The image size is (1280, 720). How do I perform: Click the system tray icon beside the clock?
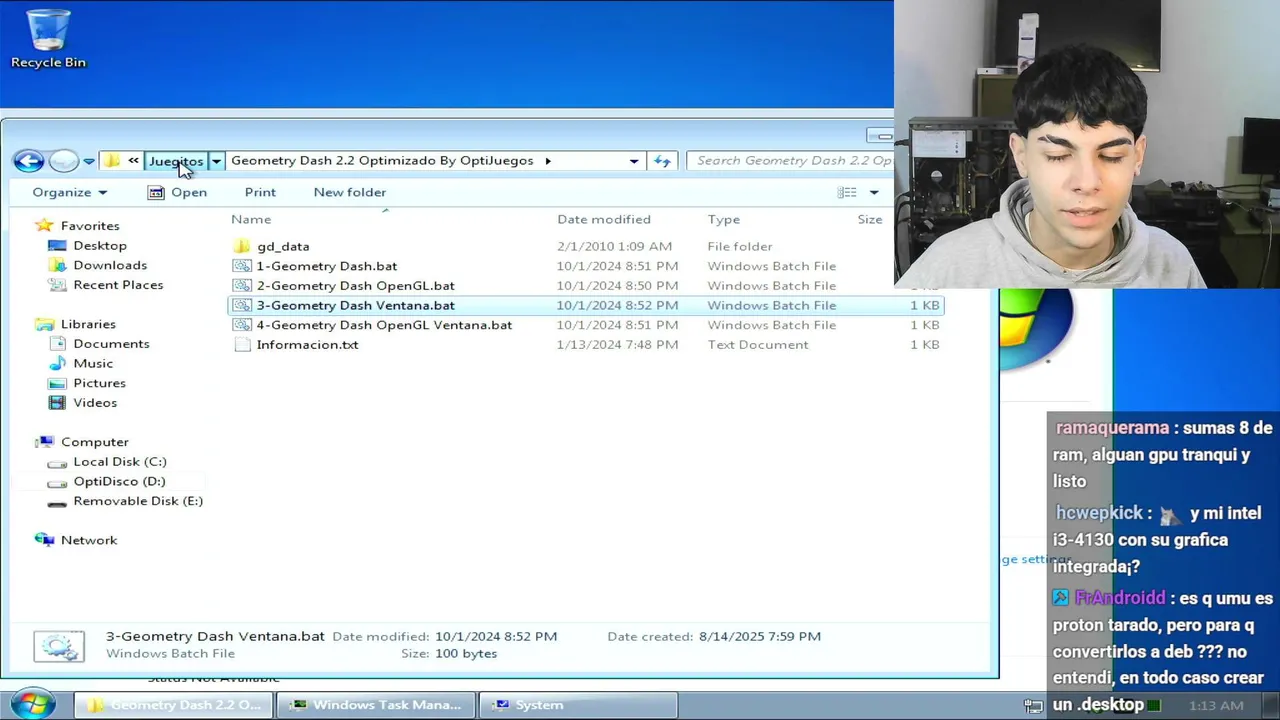point(1034,706)
